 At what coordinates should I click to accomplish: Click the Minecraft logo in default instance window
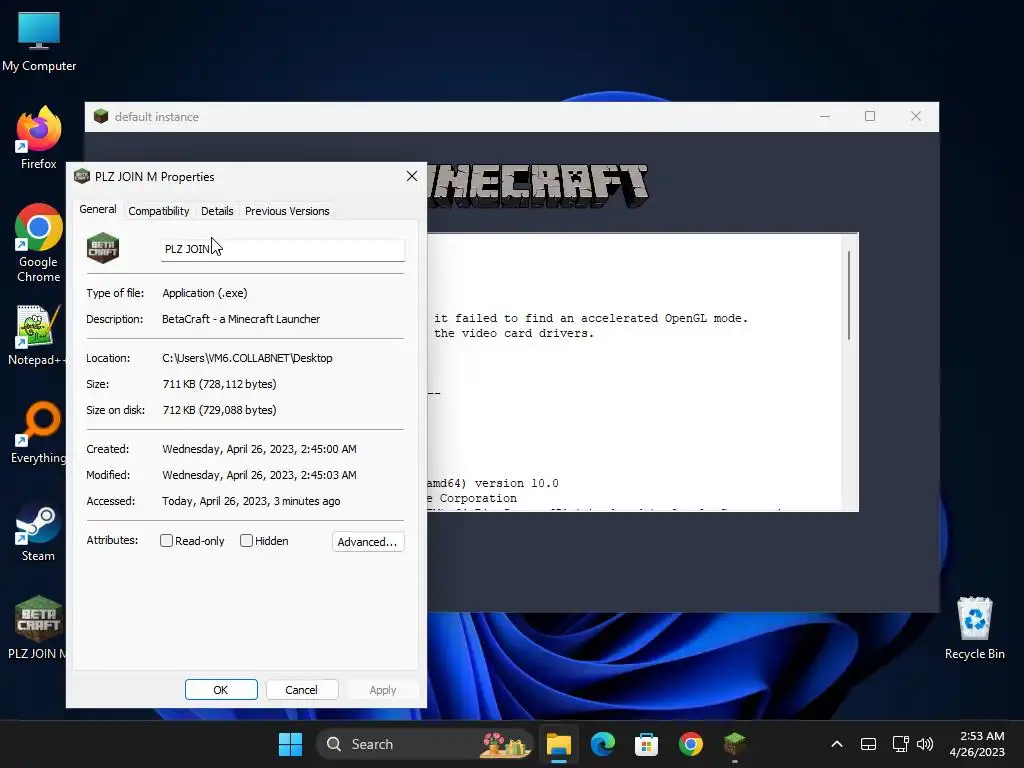(538, 185)
